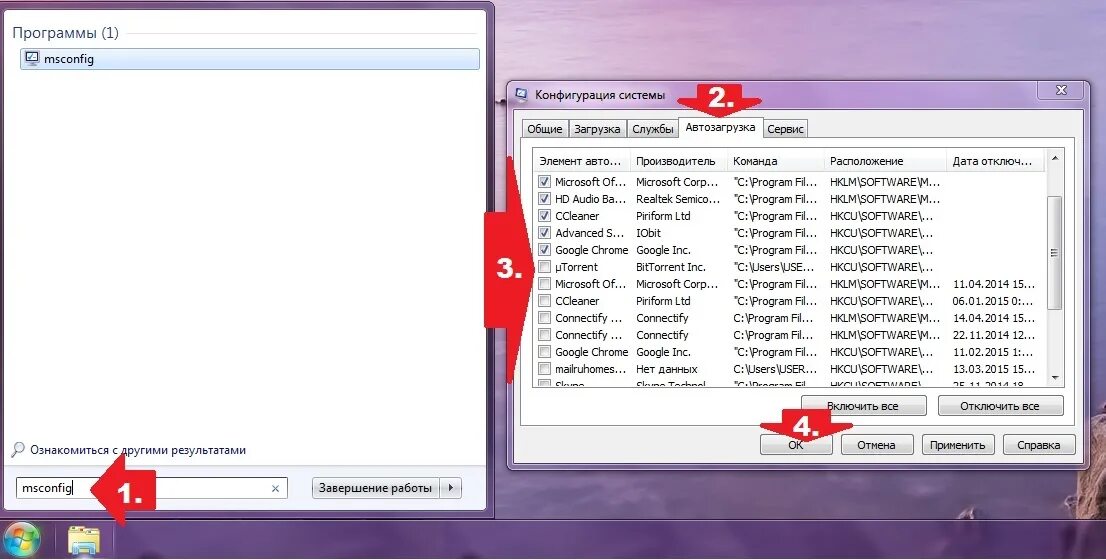1106x560 pixels.
Task: Confirm the dialog with OK
Action: [x=796, y=445]
